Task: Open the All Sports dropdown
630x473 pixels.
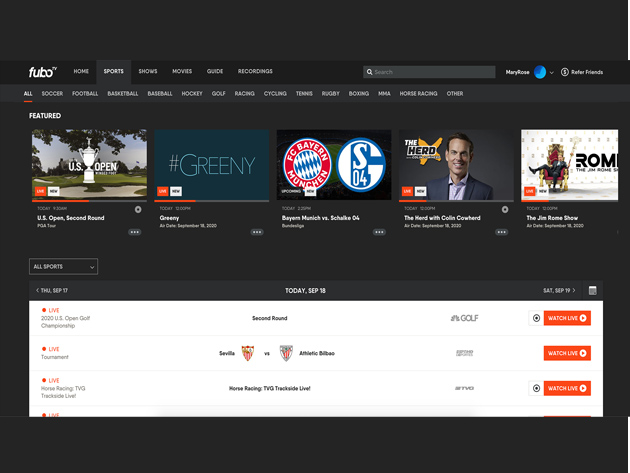Action: tap(63, 266)
